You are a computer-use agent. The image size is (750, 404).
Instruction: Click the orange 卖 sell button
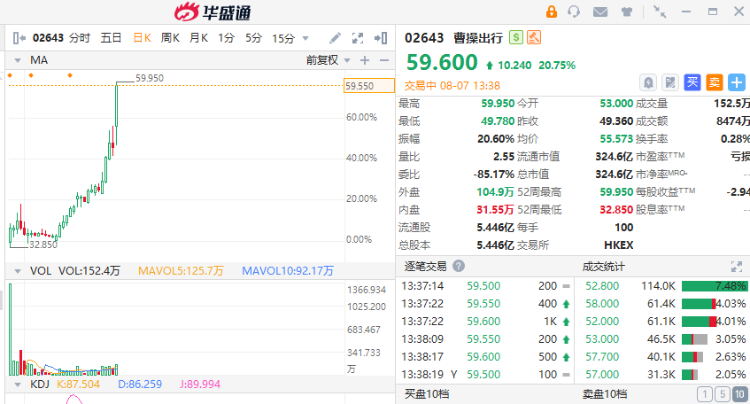pyautogui.click(x=714, y=83)
